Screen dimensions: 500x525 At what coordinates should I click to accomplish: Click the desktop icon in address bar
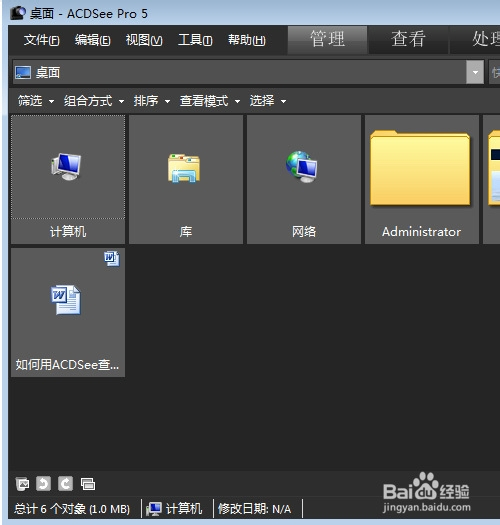pyautogui.click(x=23, y=72)
